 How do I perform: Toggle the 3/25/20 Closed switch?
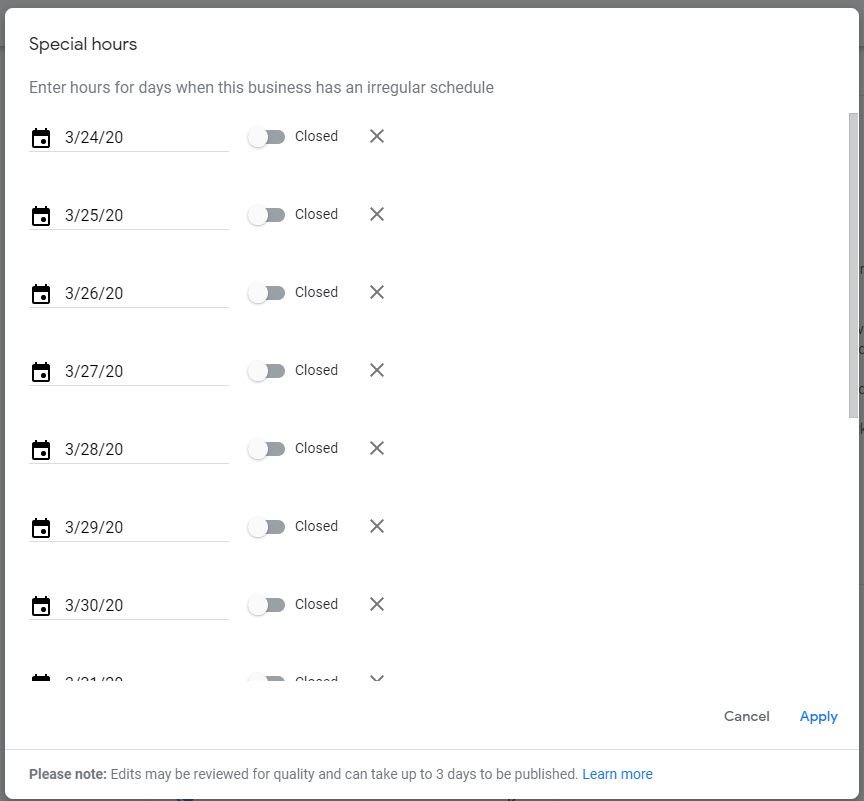click(266, 215)
